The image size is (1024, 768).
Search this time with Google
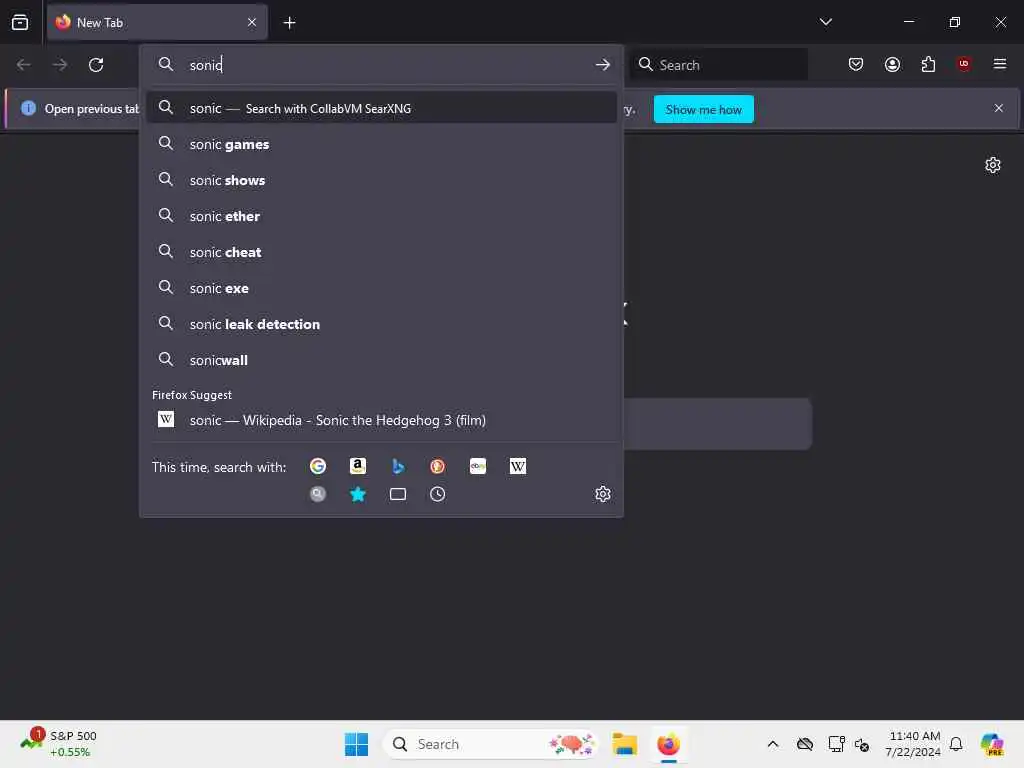click(x=318, y=466)
